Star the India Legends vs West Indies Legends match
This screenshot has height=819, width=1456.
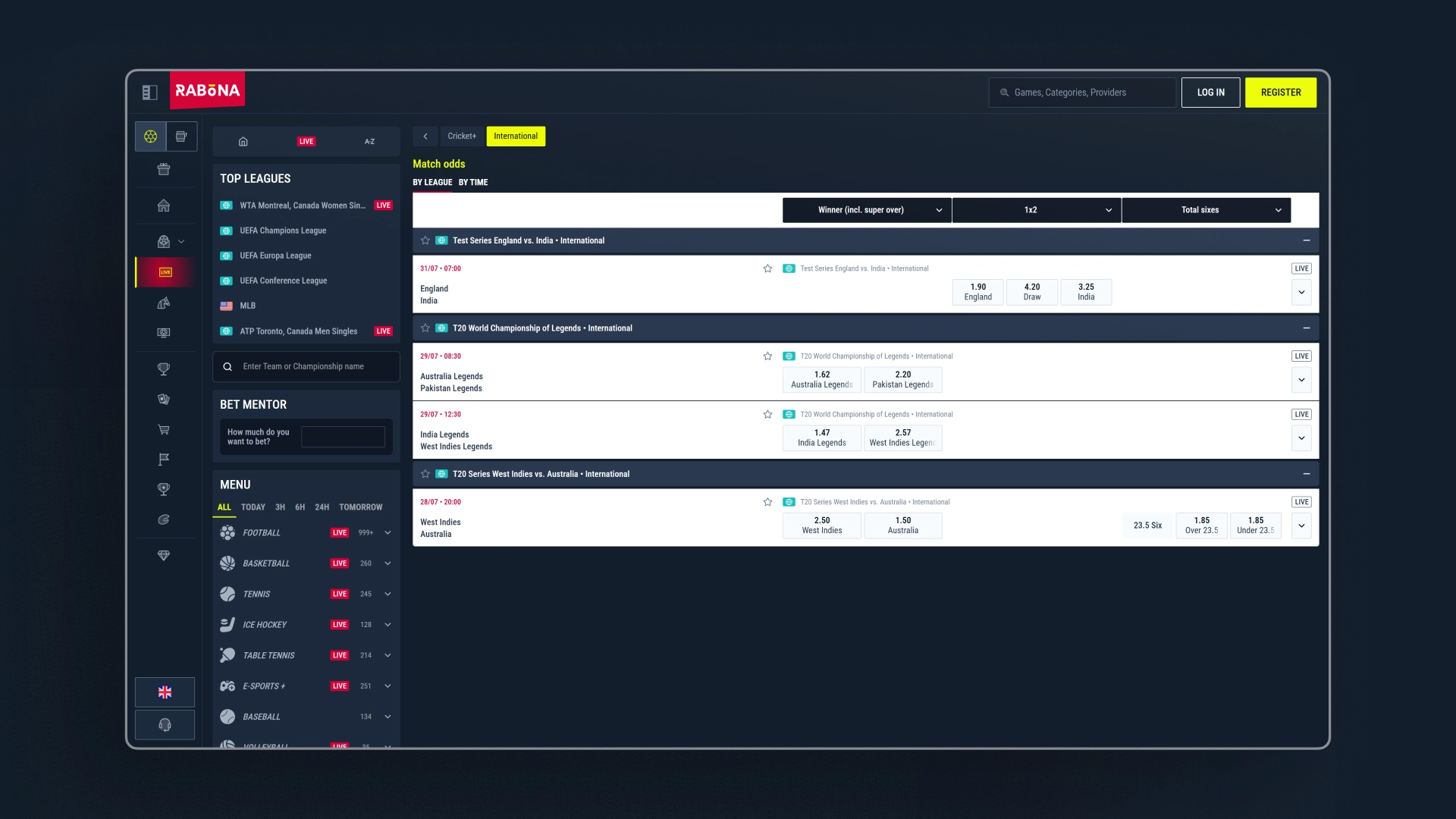click(x=767, y=415)
